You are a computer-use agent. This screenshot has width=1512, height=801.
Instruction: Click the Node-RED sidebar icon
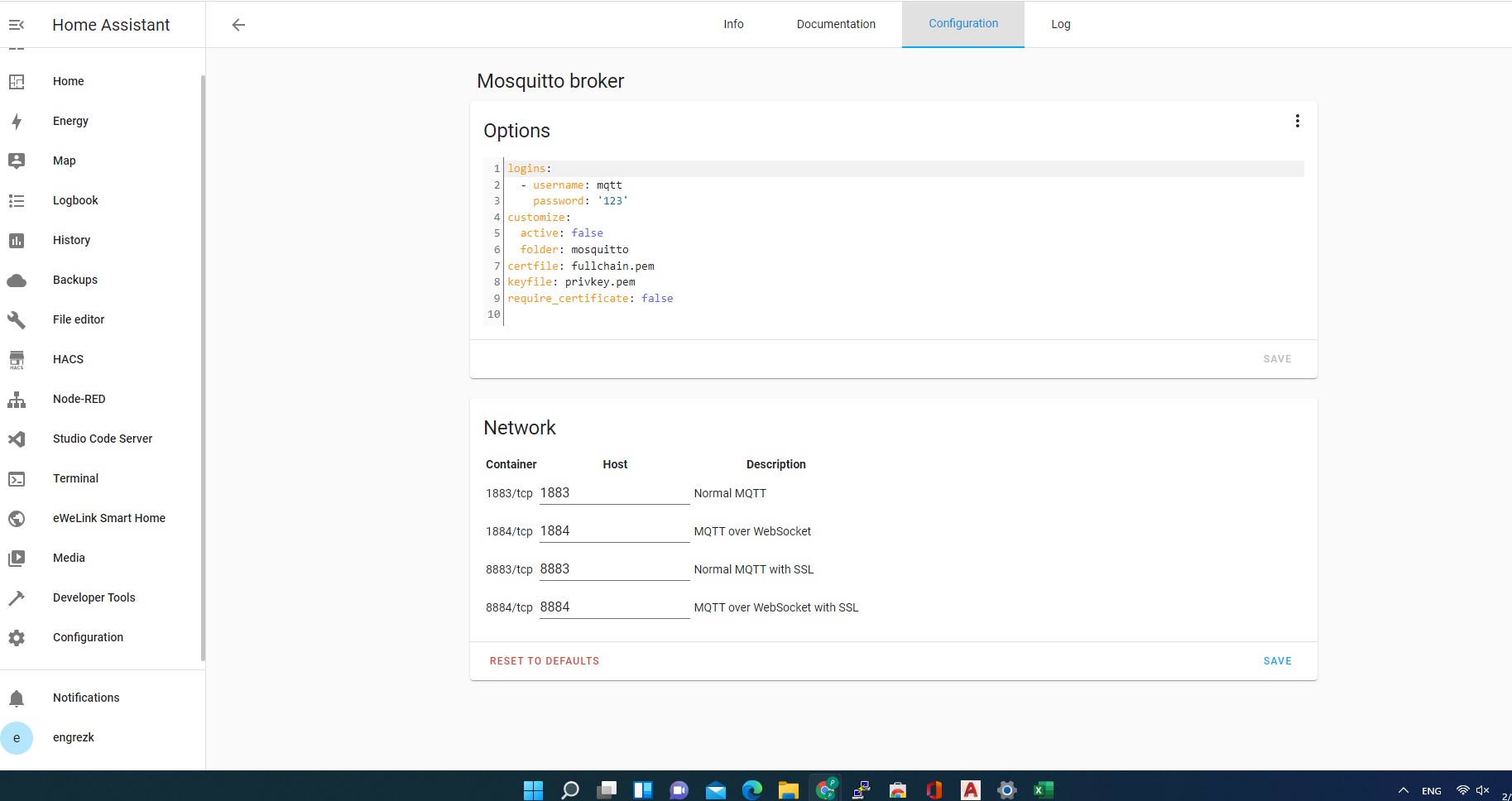coord(17,400)
